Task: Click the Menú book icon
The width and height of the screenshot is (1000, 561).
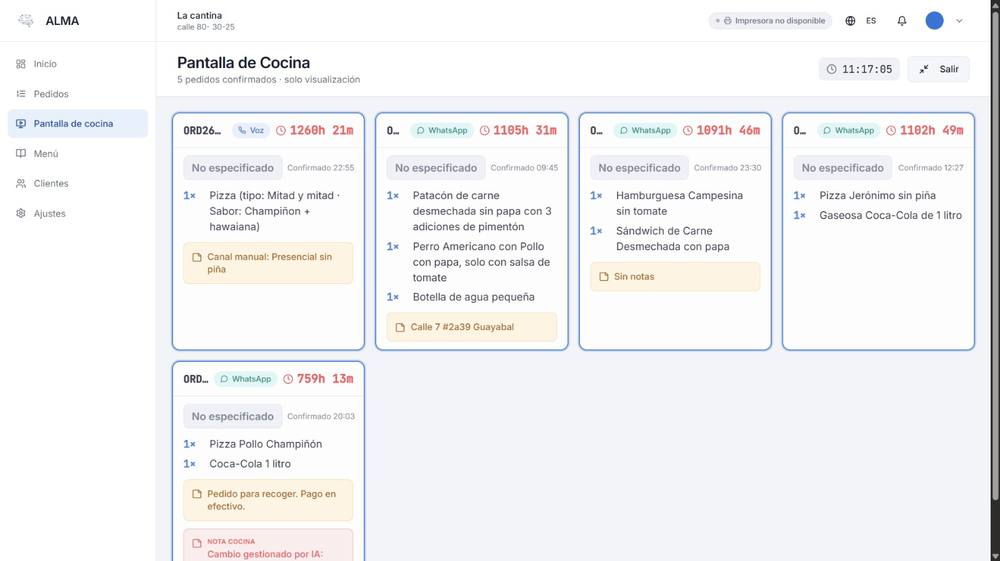Action: pos(21,154)
